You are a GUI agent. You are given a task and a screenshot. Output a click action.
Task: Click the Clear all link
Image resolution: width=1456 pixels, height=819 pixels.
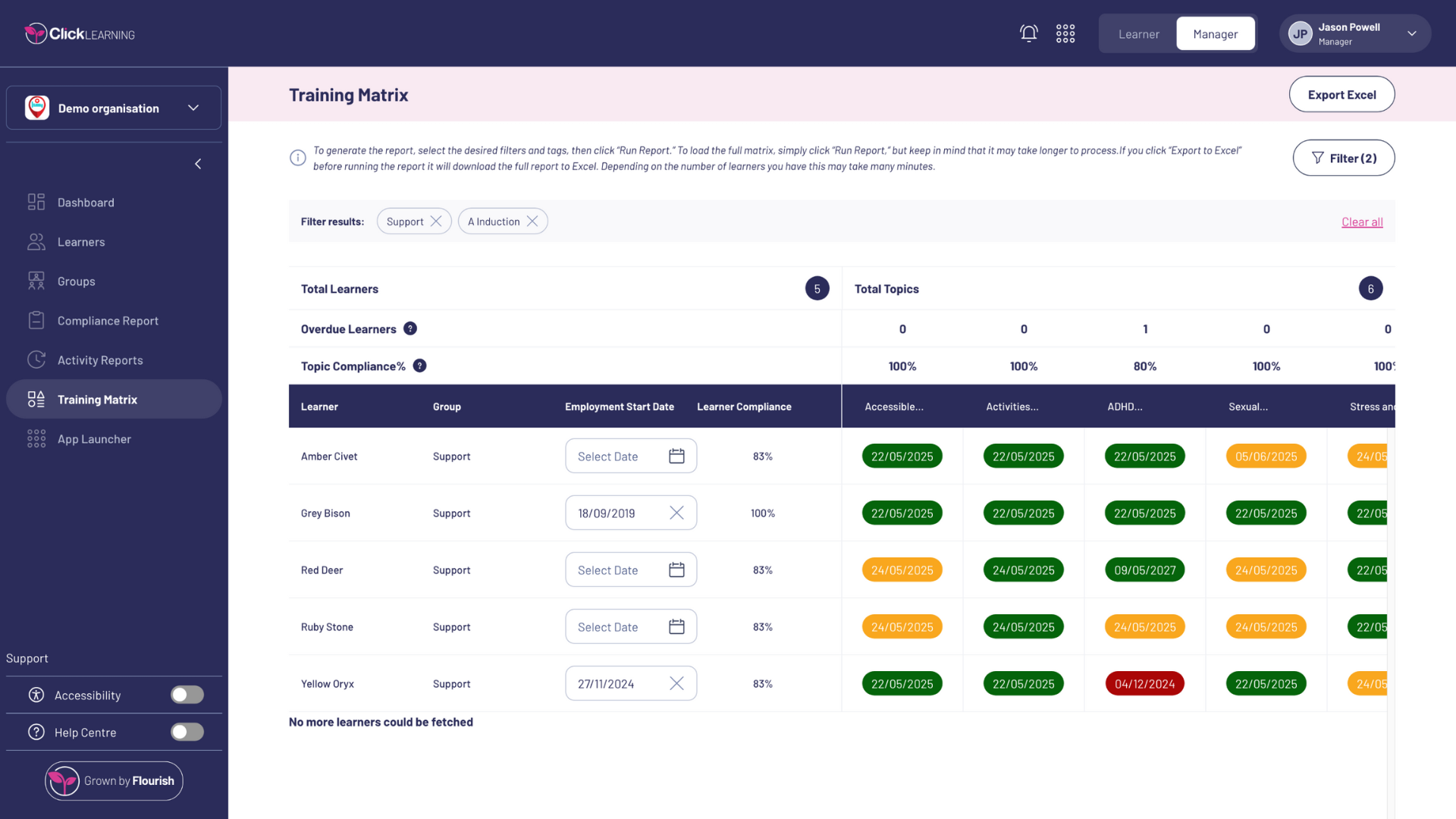click(1362, 222)
